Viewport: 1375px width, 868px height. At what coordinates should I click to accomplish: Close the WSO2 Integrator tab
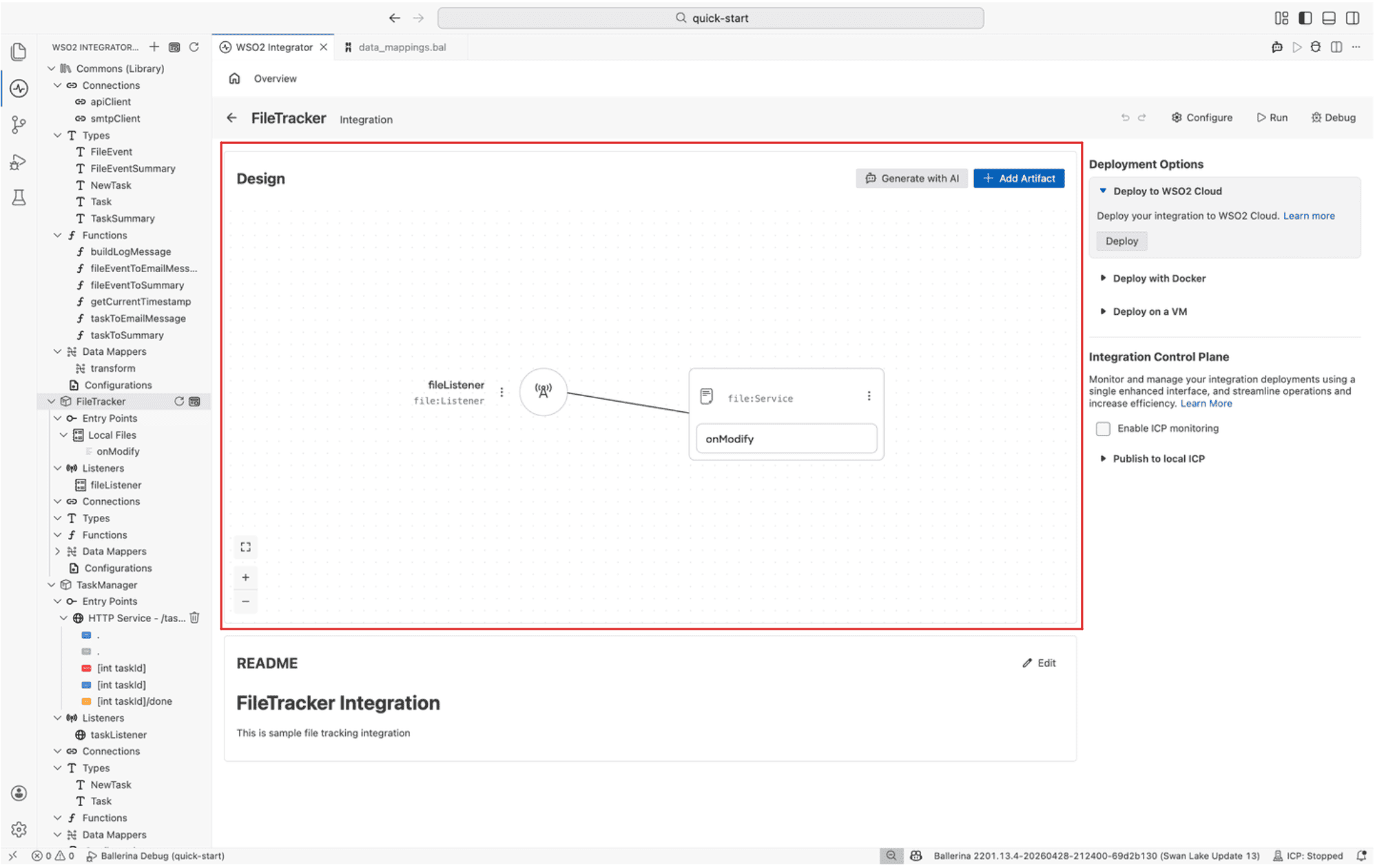tap(324, 47)
